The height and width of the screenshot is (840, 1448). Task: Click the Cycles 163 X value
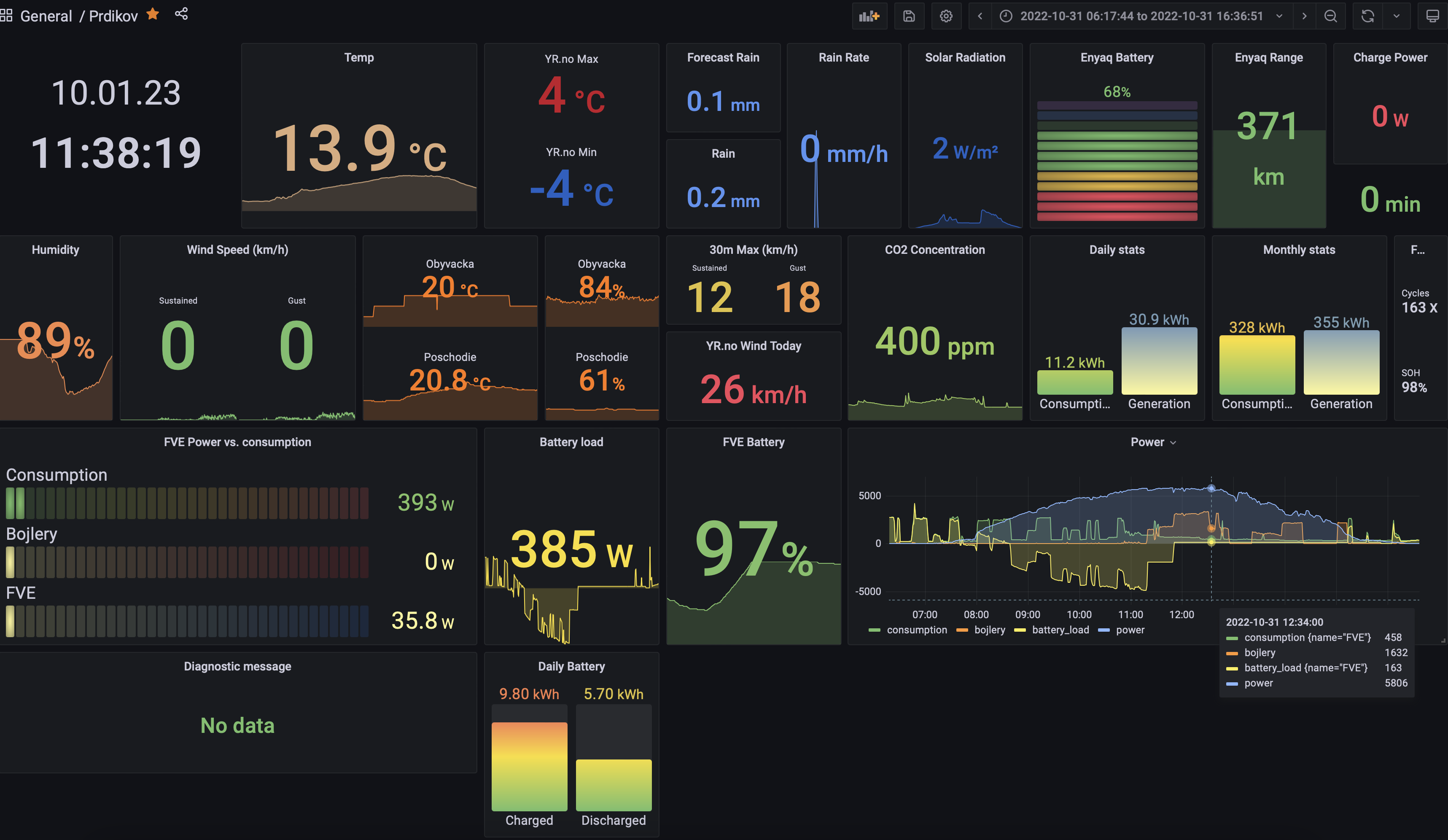(1419, 307)
